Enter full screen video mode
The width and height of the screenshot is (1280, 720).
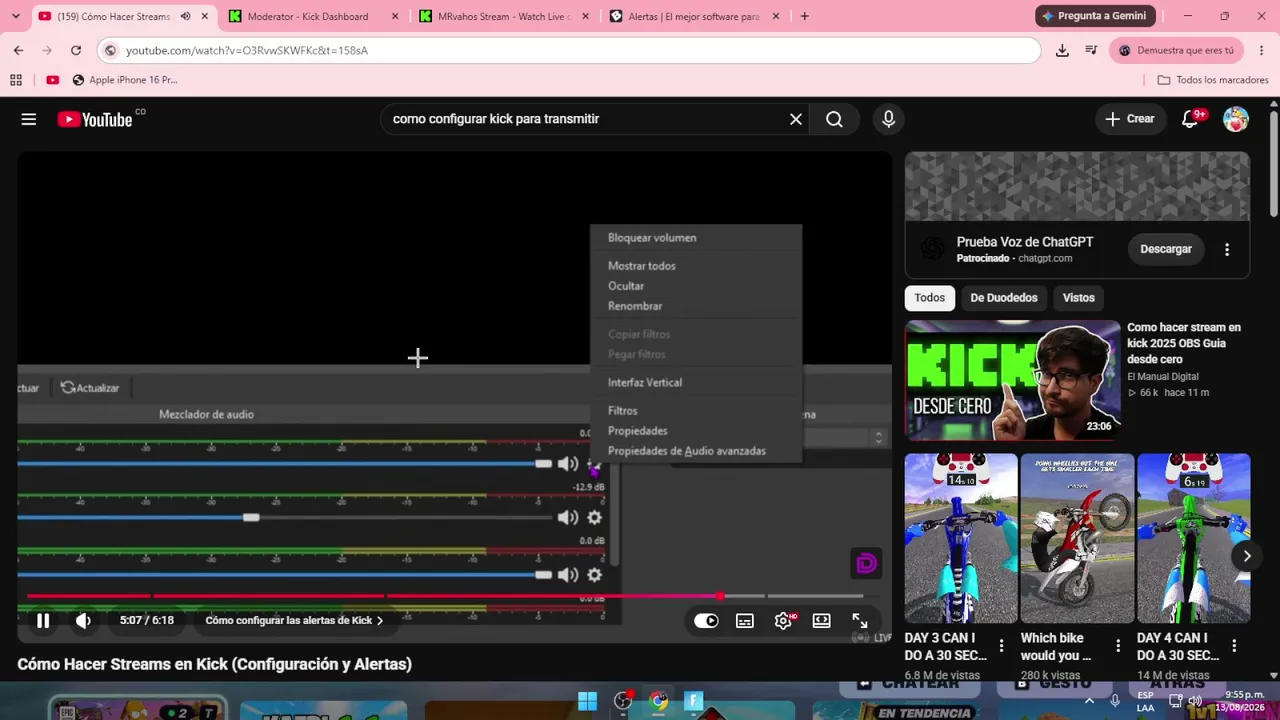(860, 621)
